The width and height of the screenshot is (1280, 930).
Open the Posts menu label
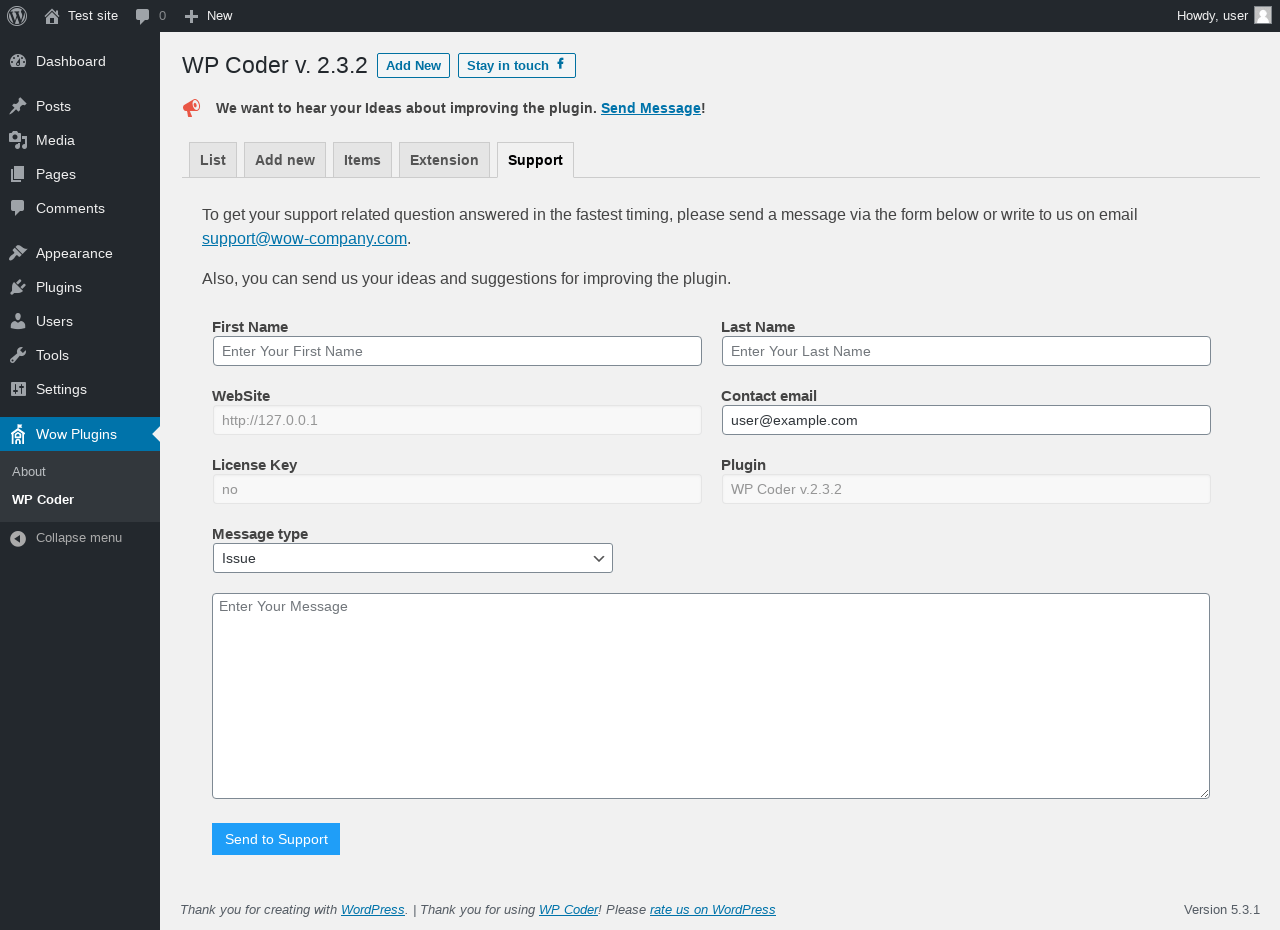[53, 106]
